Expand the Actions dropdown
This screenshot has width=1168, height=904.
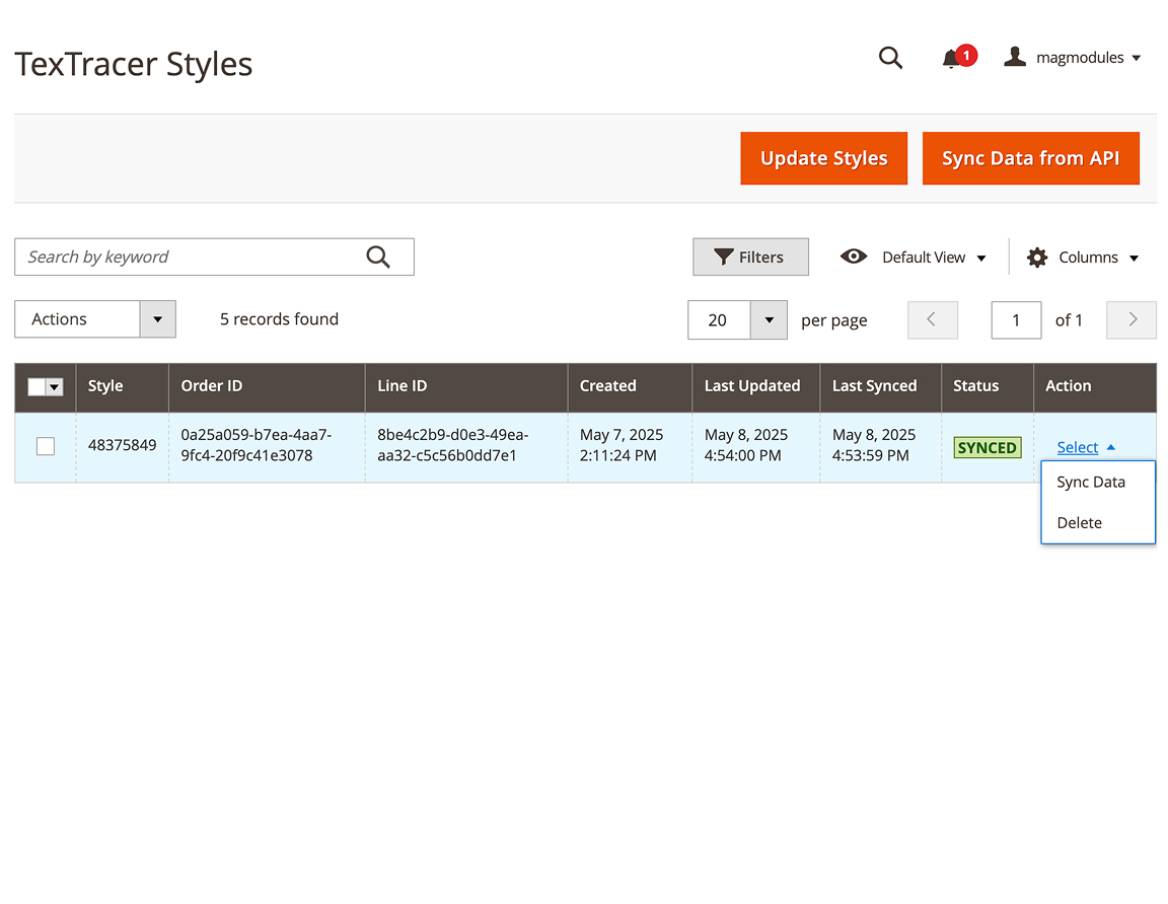[95, 319]
